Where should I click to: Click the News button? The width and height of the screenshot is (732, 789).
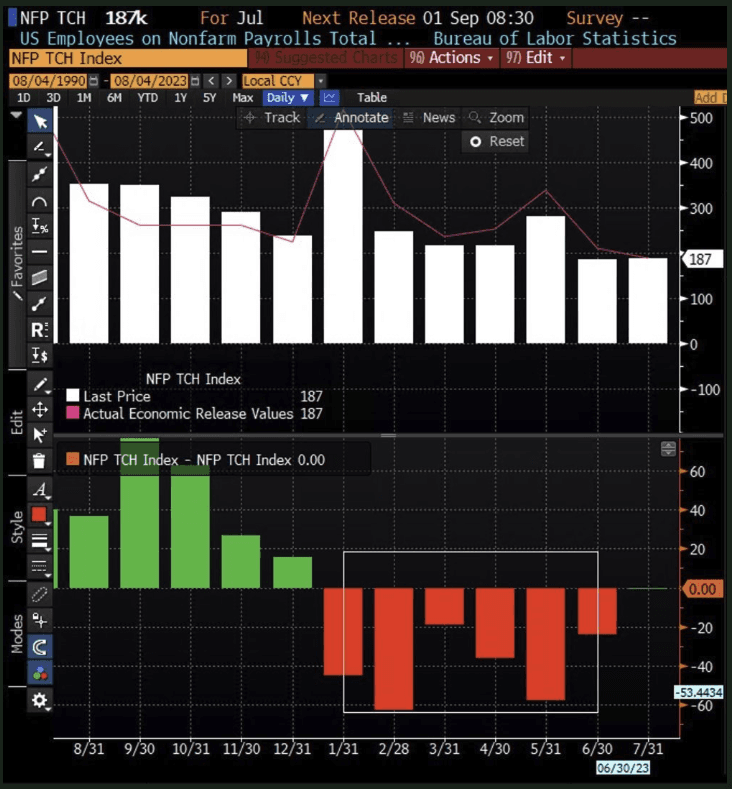pyautogui.click(x=429, y=118)
